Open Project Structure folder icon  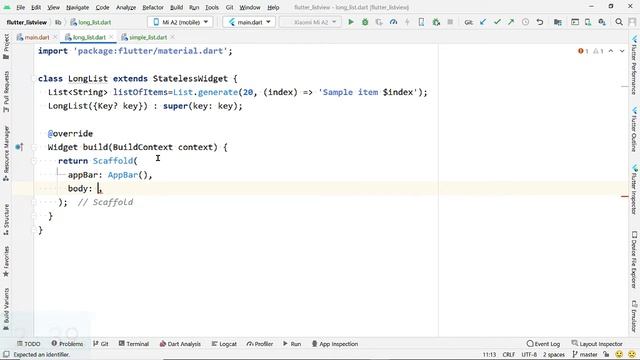(558, 22)
